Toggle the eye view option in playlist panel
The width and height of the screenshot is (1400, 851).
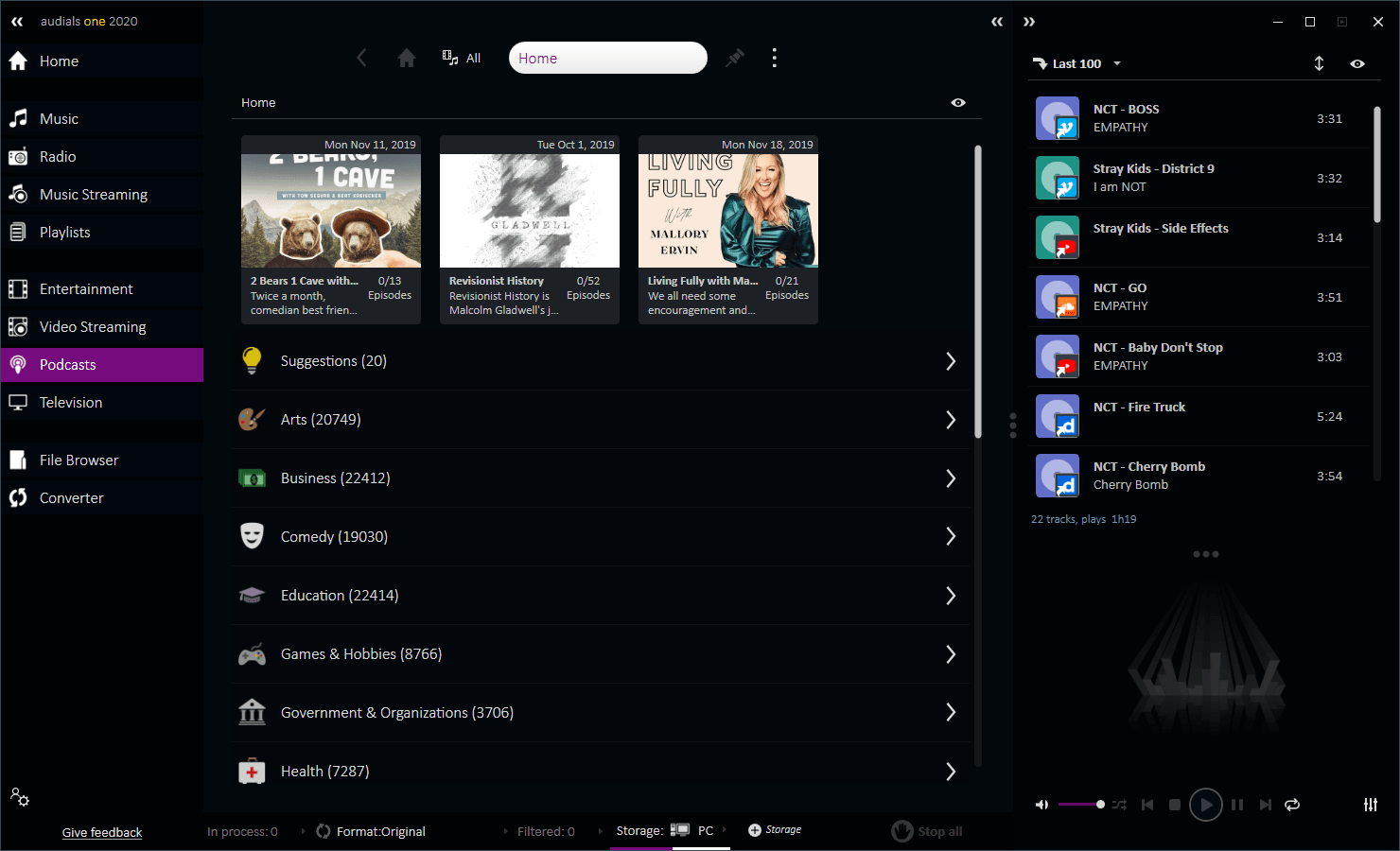click(1357, 63)
